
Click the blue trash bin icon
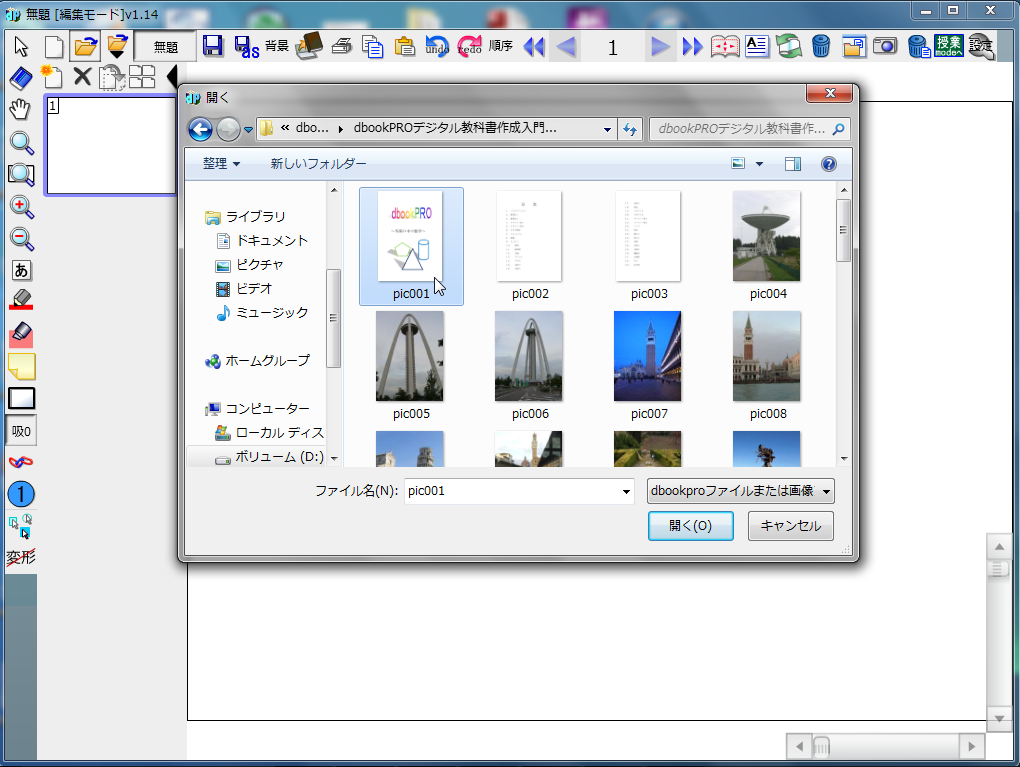click(x=821, y=46)
